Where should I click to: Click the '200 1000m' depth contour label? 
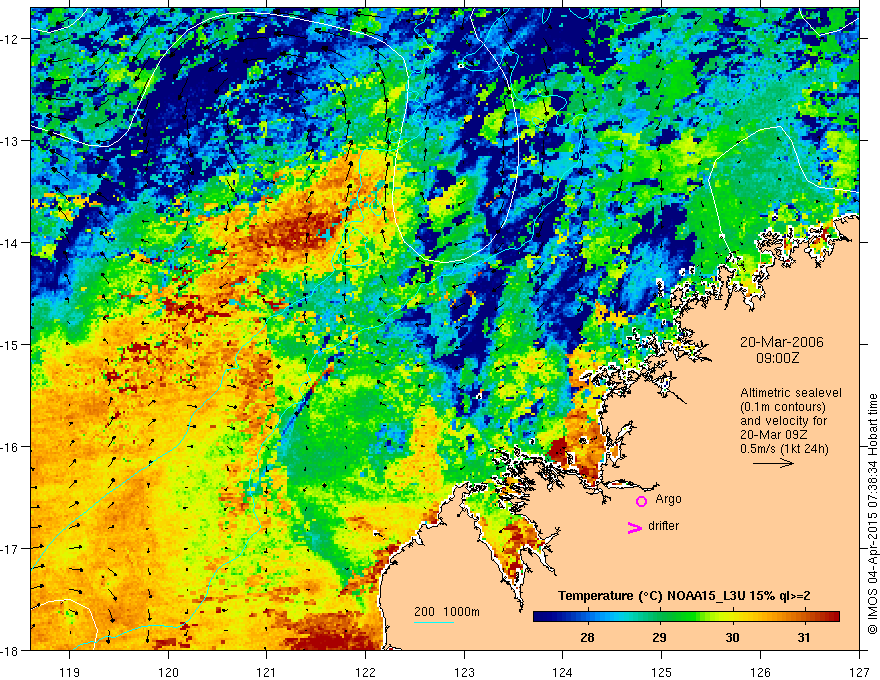pyautogui.click(x=447, y=612)
